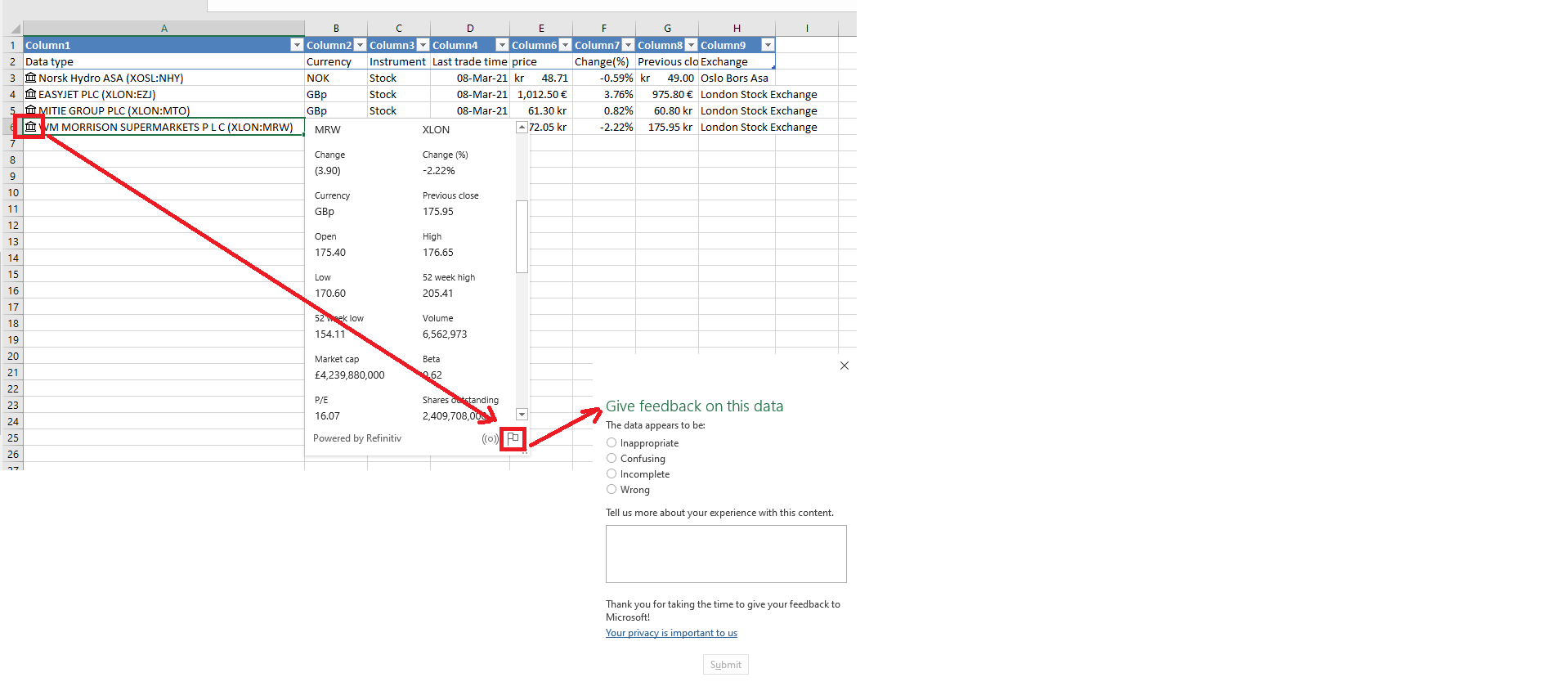Image resolution: width=1568 pixels, height=700 pixels.
Task: Open the 'Your privacy is important to us' link
Action: pos(671,633)
